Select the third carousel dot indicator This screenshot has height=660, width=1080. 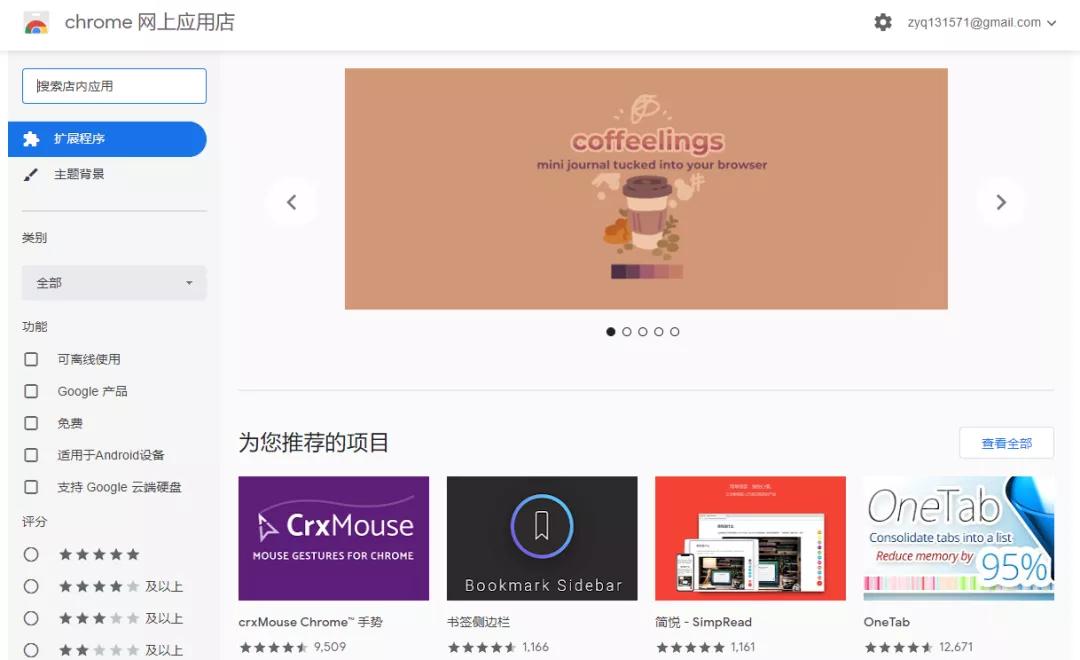[x=643, y=331]
